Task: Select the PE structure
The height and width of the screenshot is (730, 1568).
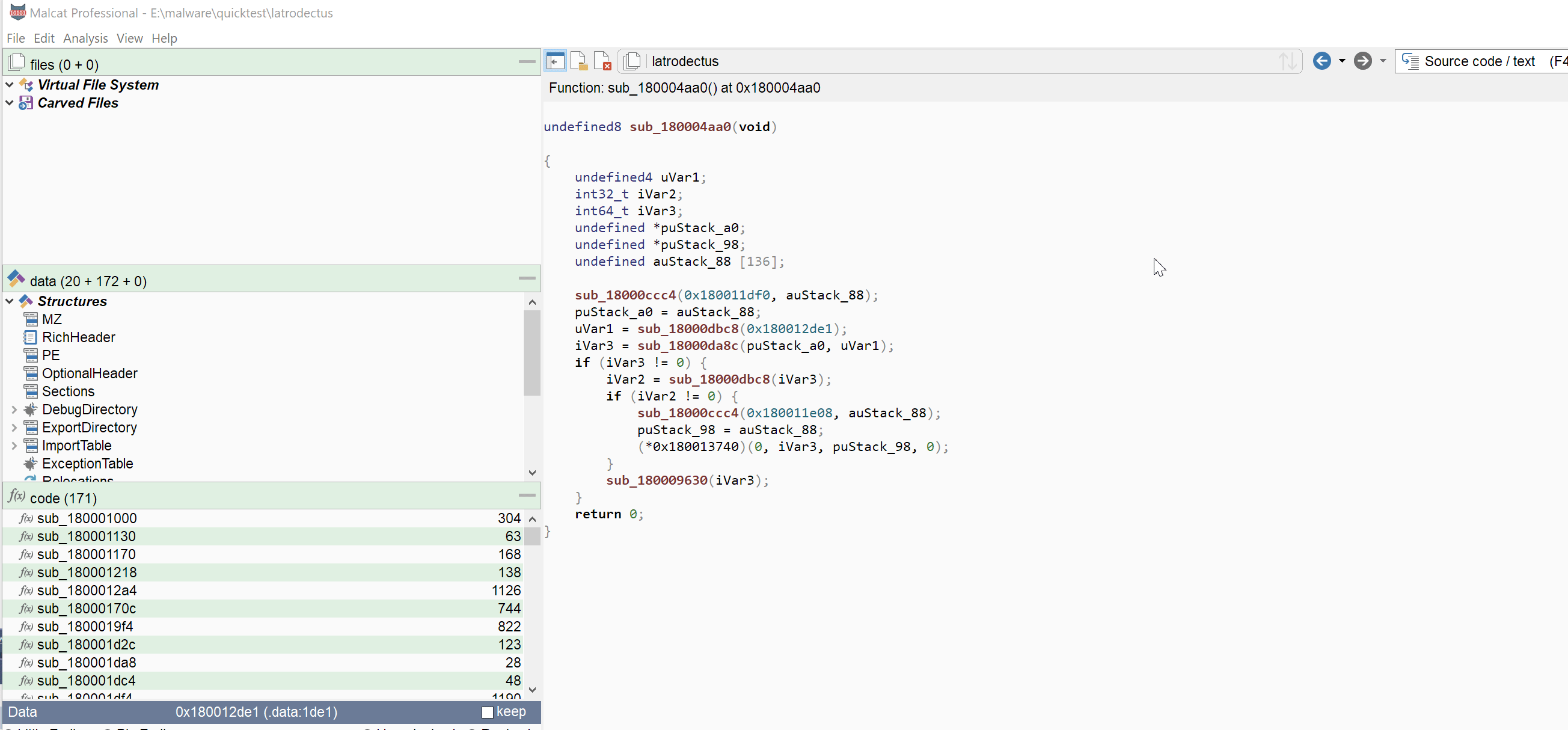Action: point(51,355)
